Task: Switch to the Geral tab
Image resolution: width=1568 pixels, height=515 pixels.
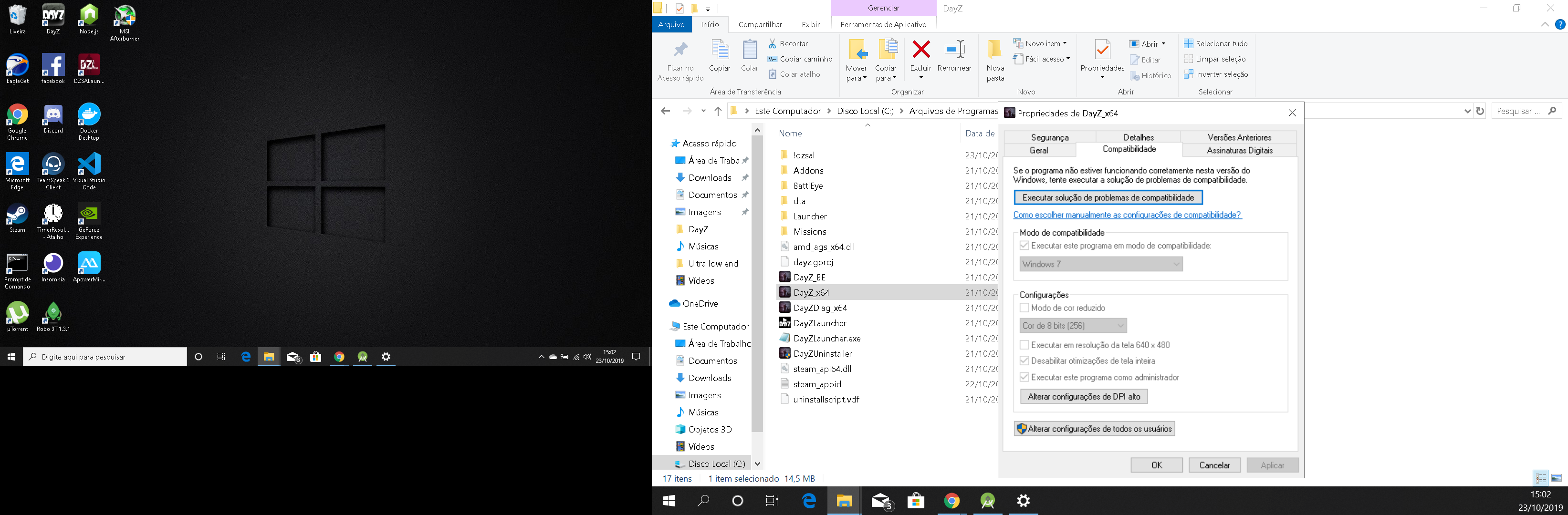Action: click(x=1039, y=150)
